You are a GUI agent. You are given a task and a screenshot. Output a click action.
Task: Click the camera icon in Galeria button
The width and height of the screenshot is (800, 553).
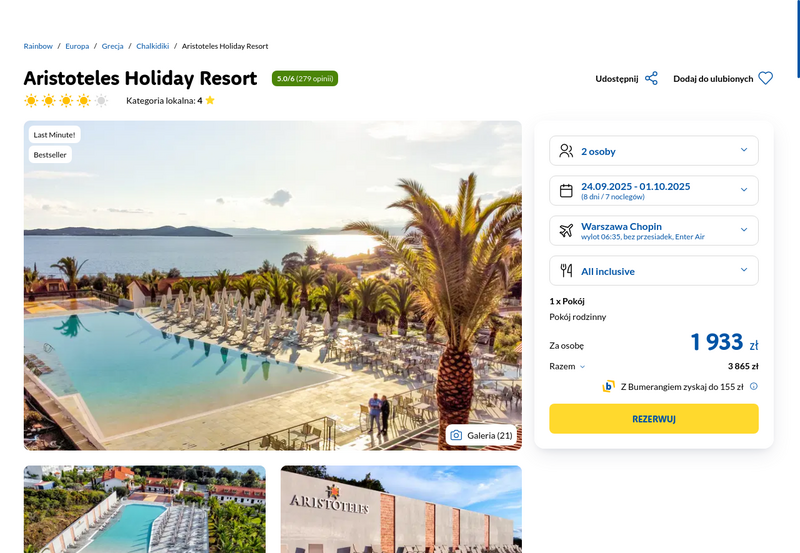(456, 436)
